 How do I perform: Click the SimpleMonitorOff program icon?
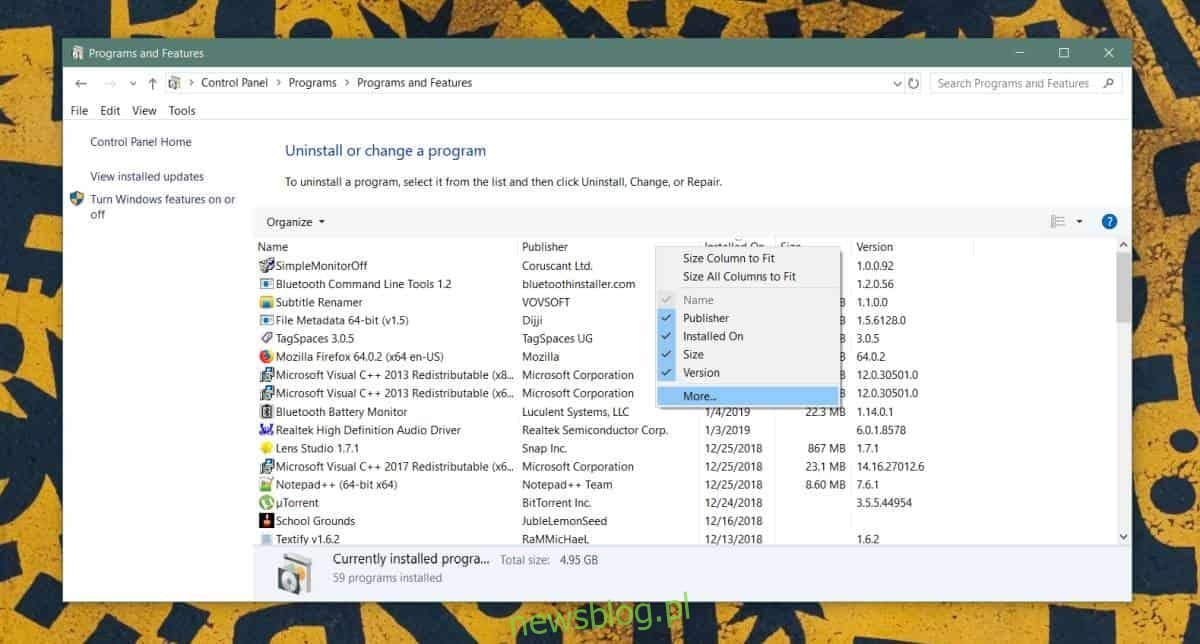click(265, 266)
